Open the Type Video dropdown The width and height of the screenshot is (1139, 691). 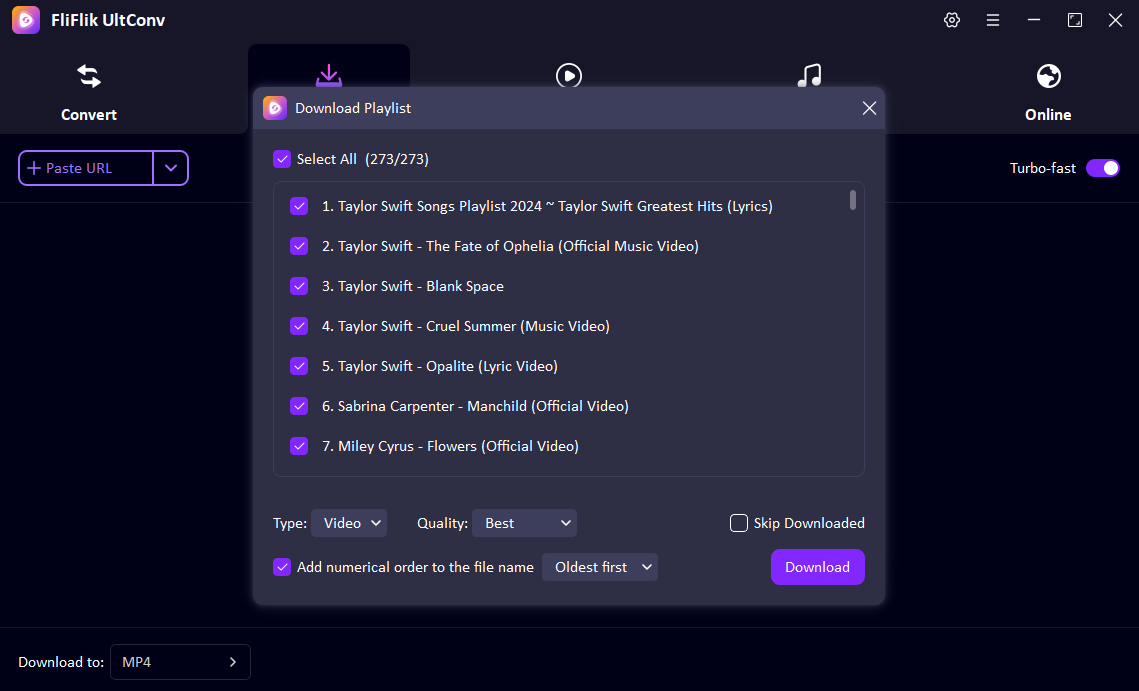point(349,523)
